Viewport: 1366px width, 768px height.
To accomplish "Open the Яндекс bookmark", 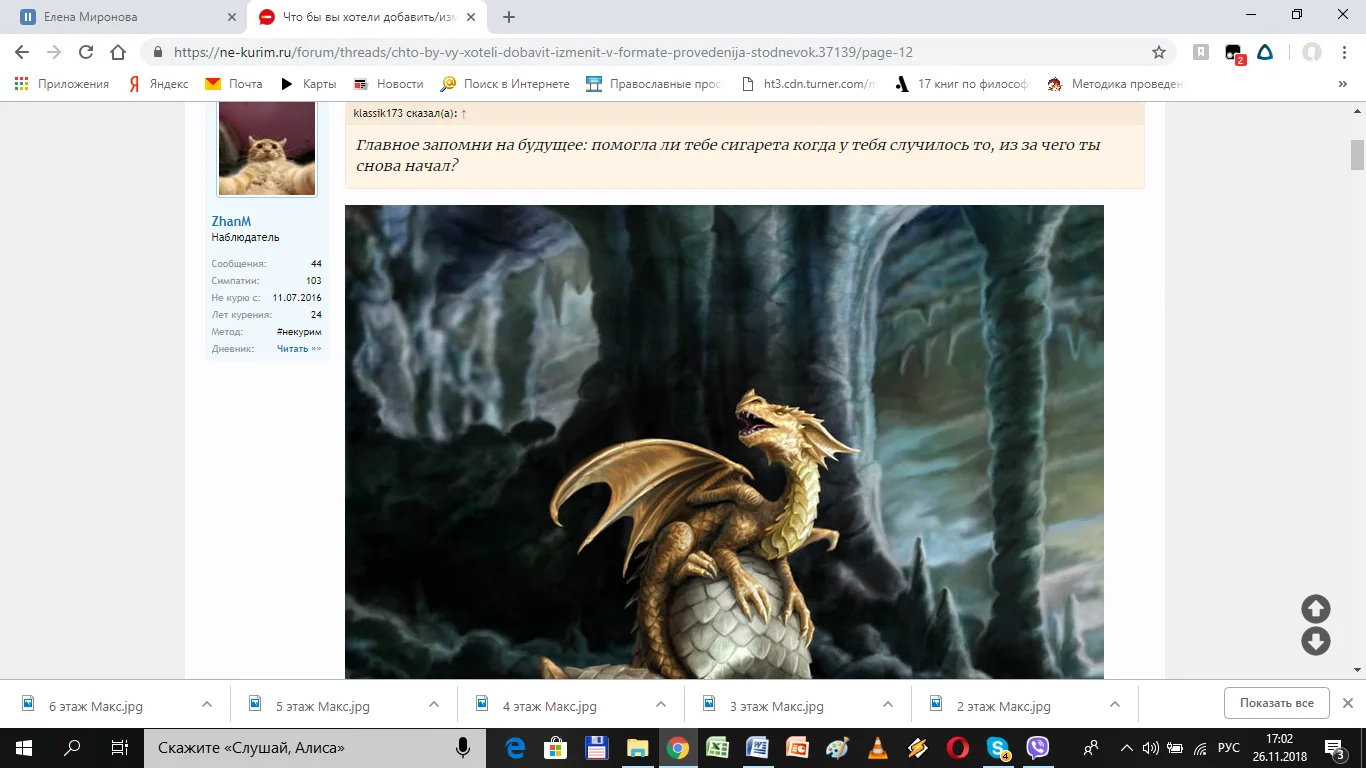I will [x=158, y=84].
